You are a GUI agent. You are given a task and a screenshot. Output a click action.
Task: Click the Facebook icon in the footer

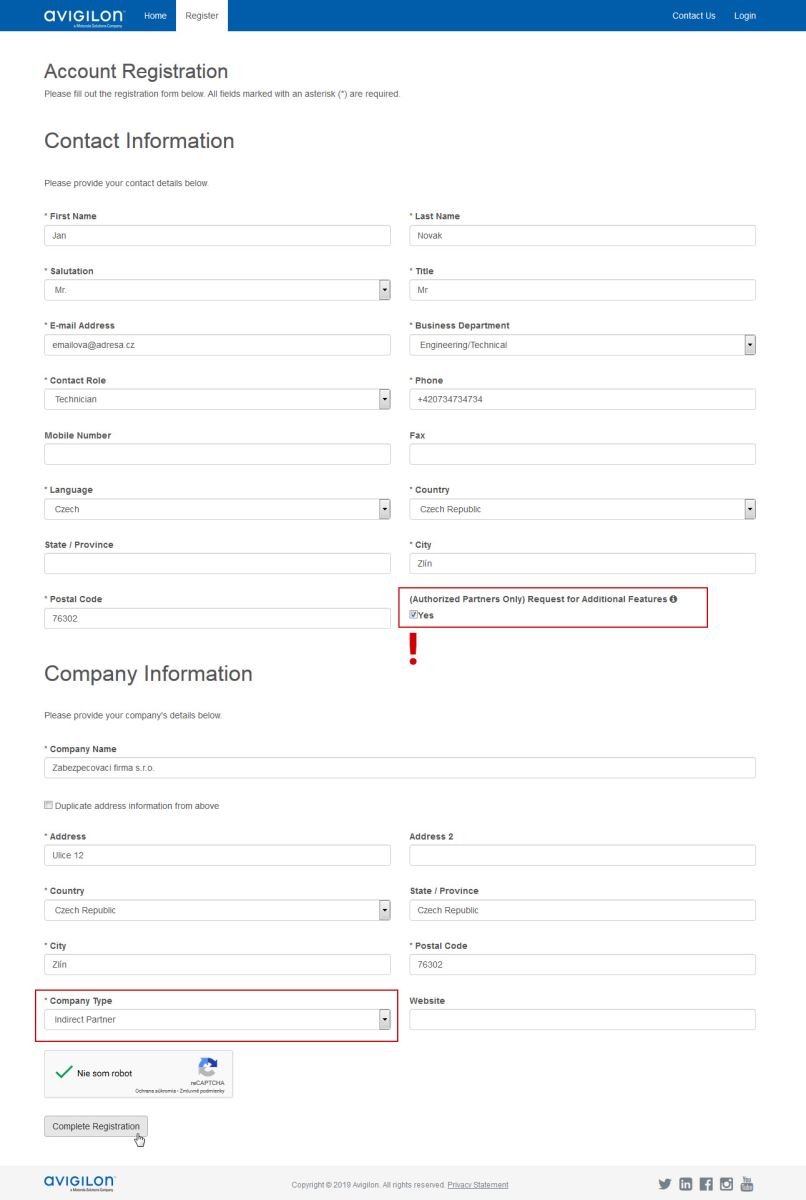click(706, 1184)
